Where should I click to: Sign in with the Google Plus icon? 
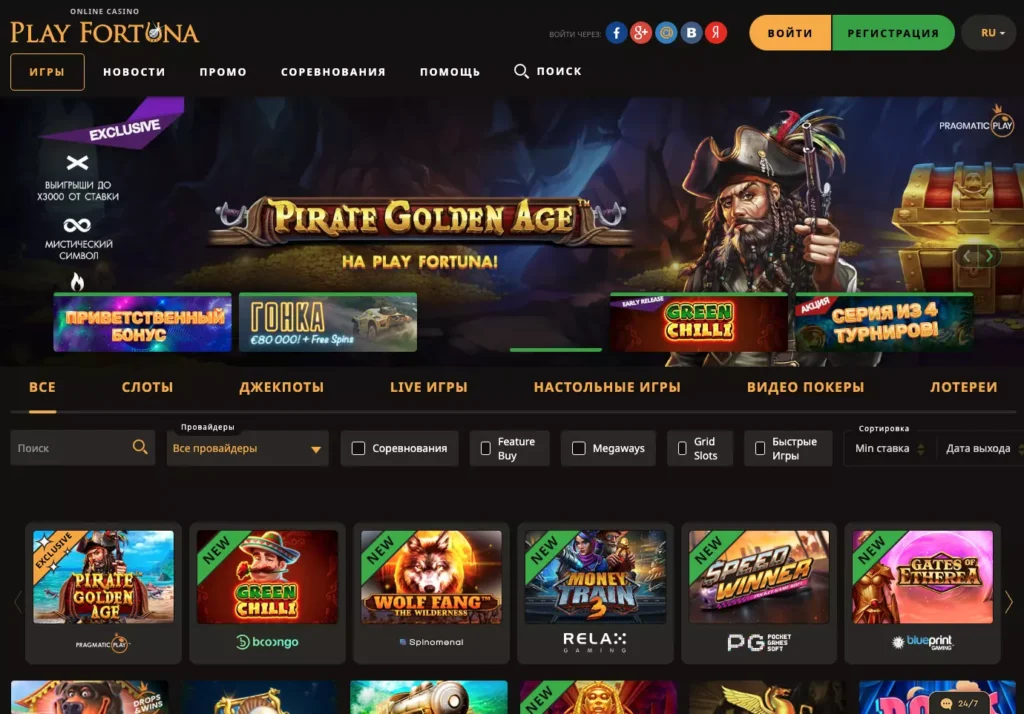[x=641, y=33]
